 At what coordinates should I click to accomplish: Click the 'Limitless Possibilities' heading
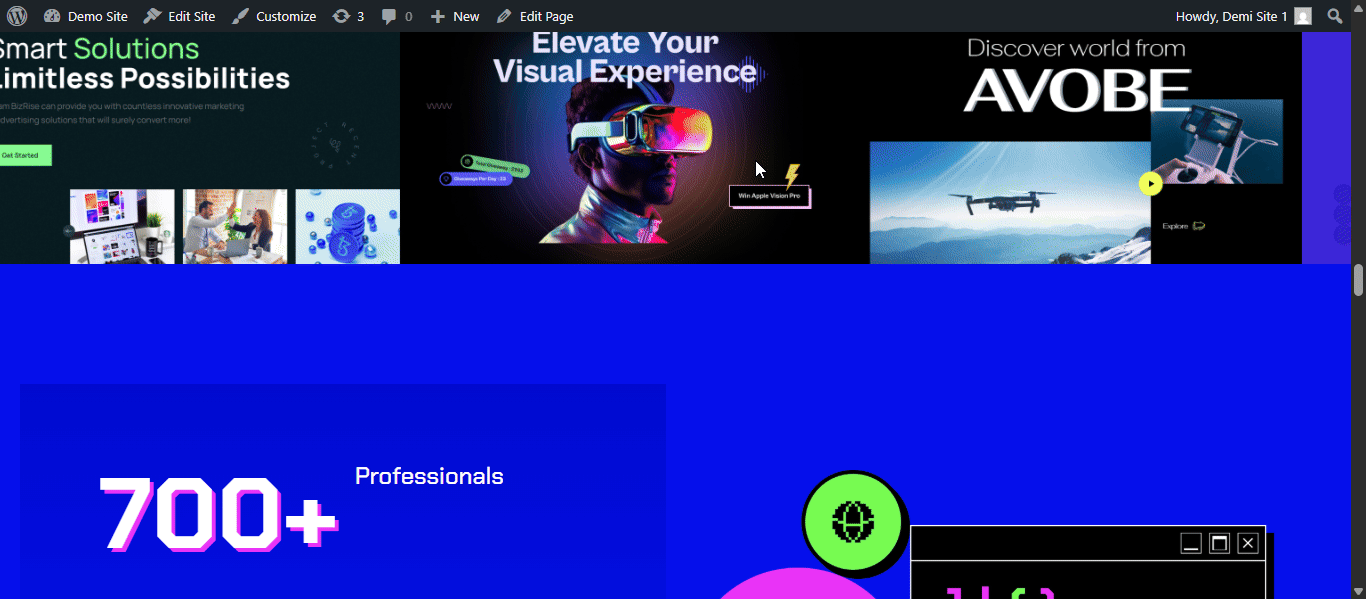(145, 78)
